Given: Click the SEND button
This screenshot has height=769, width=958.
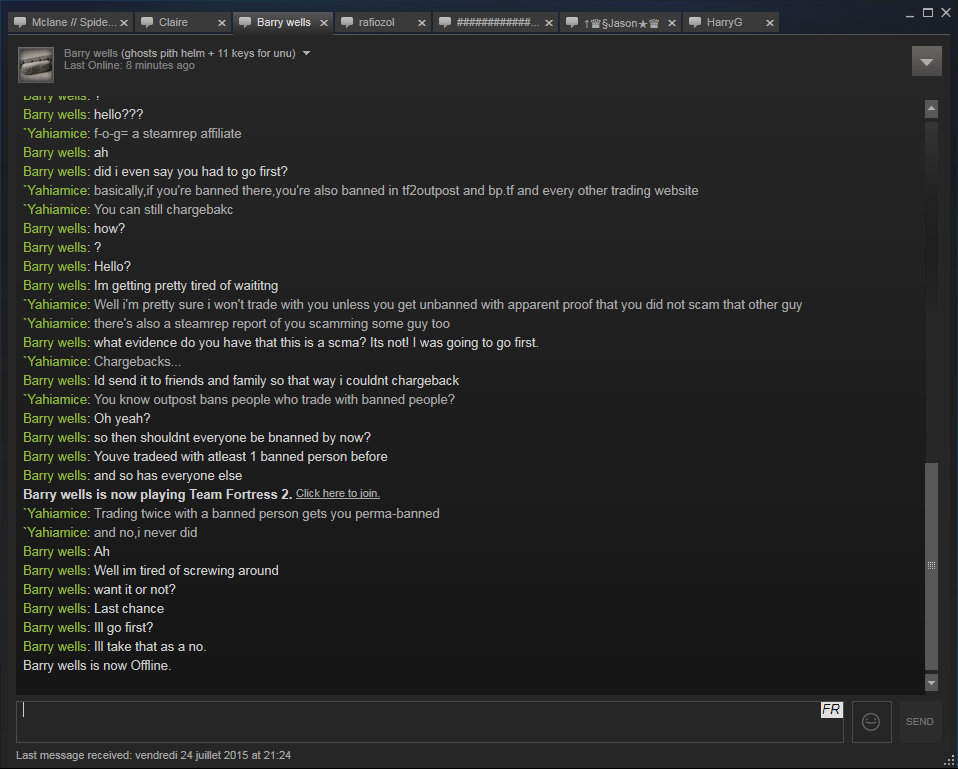Looking at the screenshot, I should pyautogui.click(x=920, y=721).
